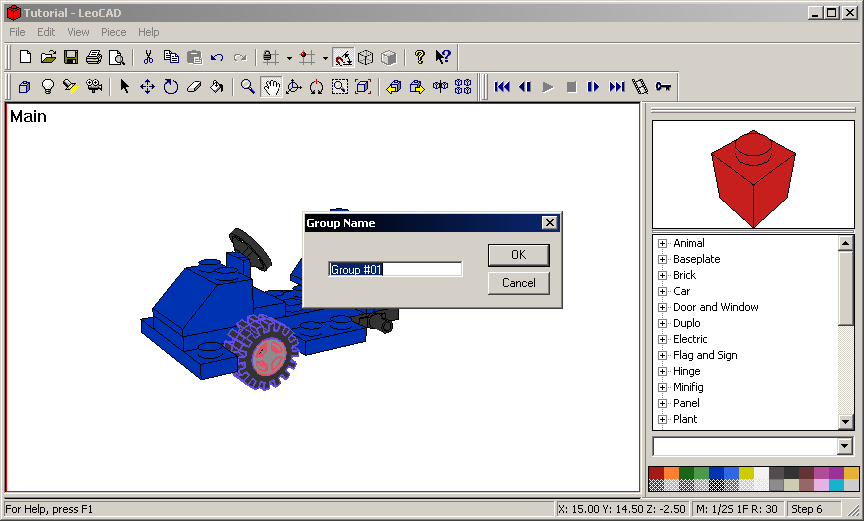Open the View menu
Viewport: 864px width, 521px height.
tap(78, 32)
